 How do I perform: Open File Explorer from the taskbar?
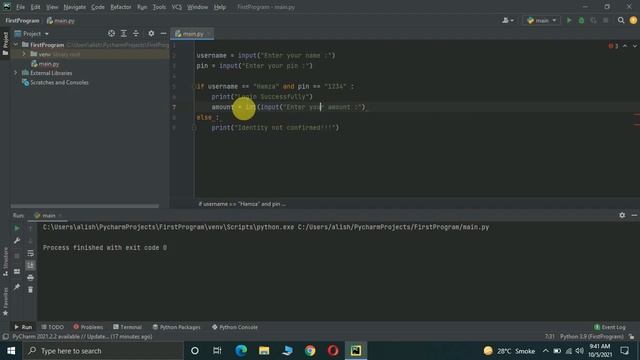pos(264,351)
